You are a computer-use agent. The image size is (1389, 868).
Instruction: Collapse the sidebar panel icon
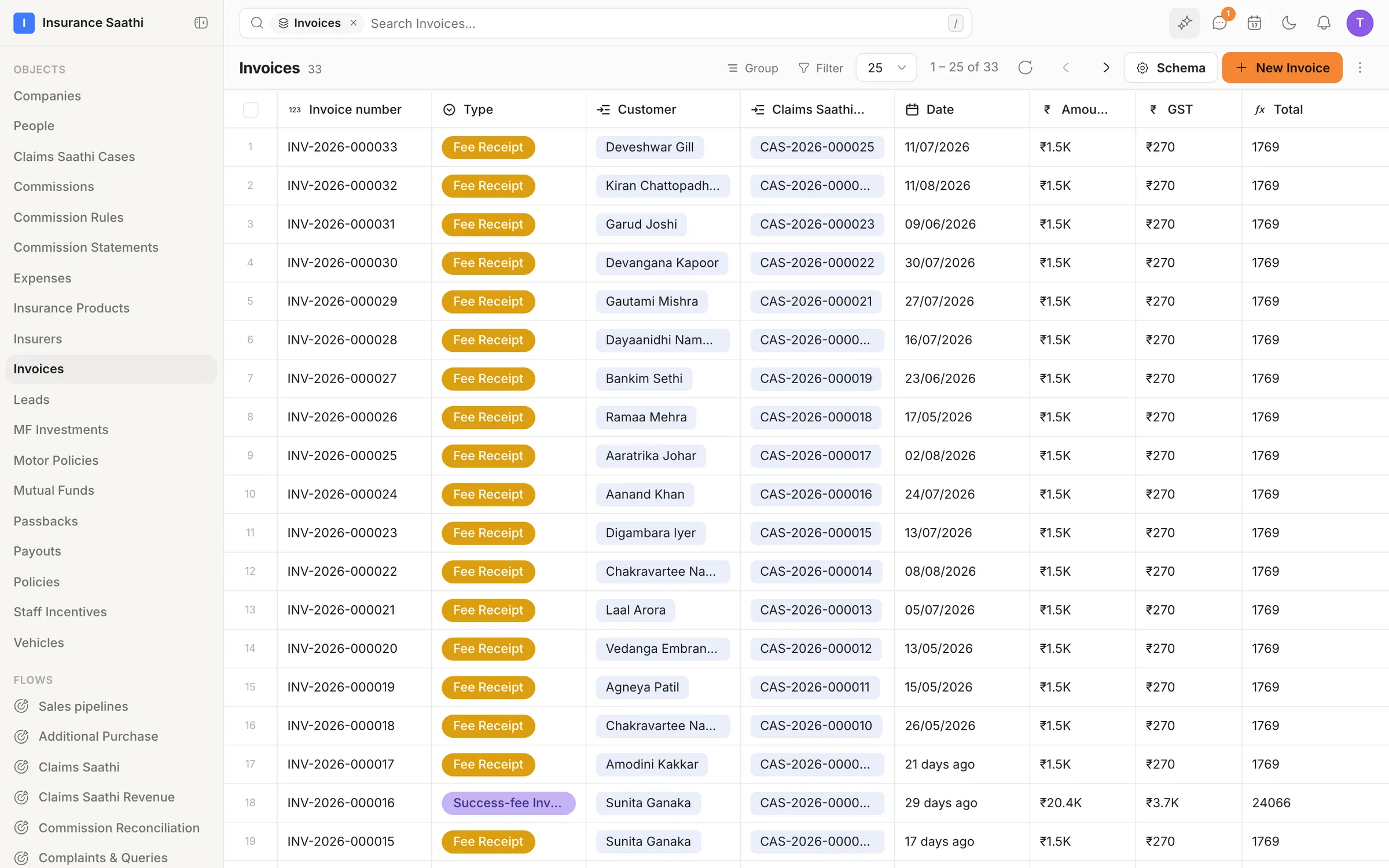point(201,23)
